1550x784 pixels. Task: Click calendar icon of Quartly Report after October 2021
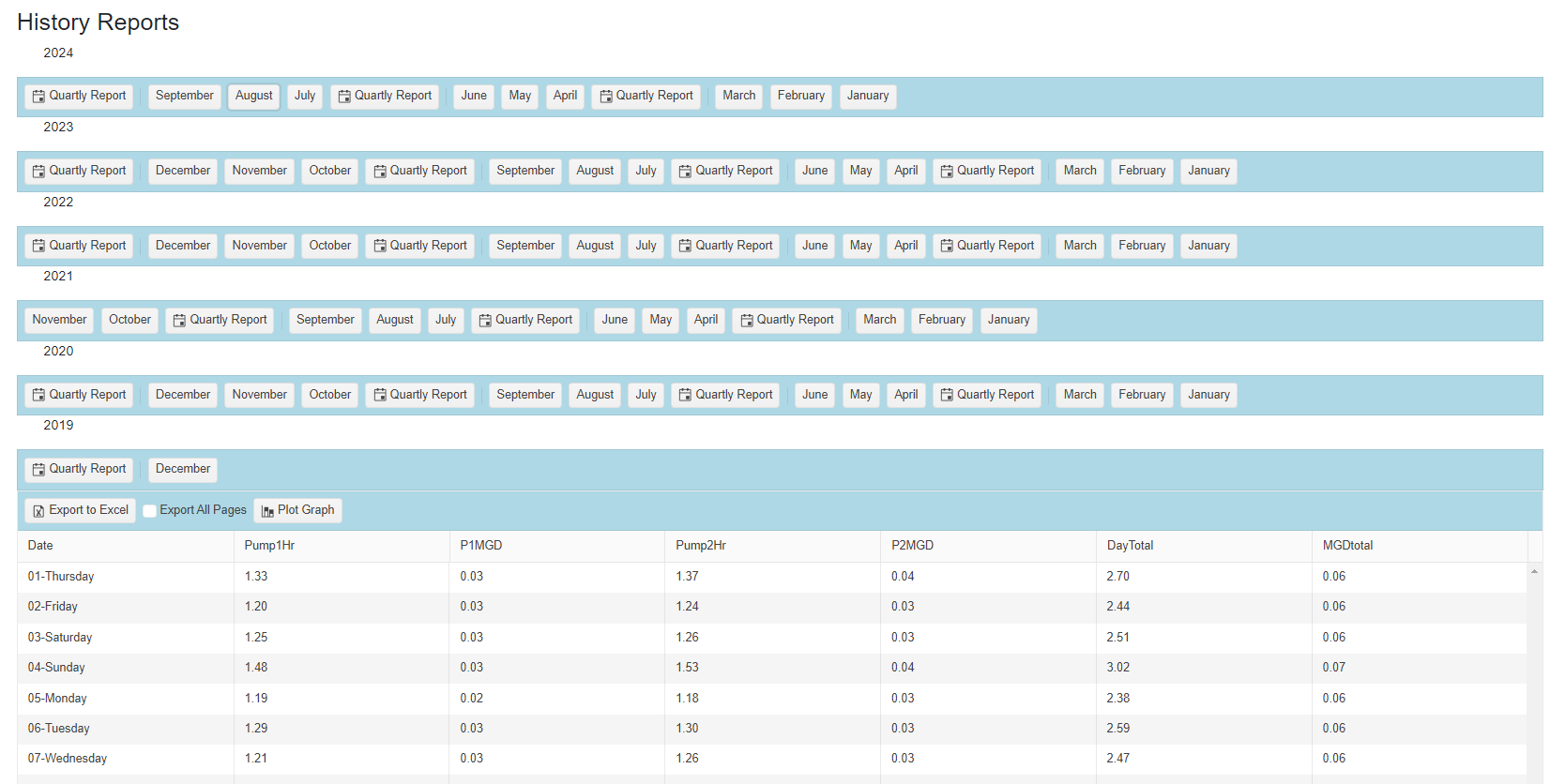[179, 321]
